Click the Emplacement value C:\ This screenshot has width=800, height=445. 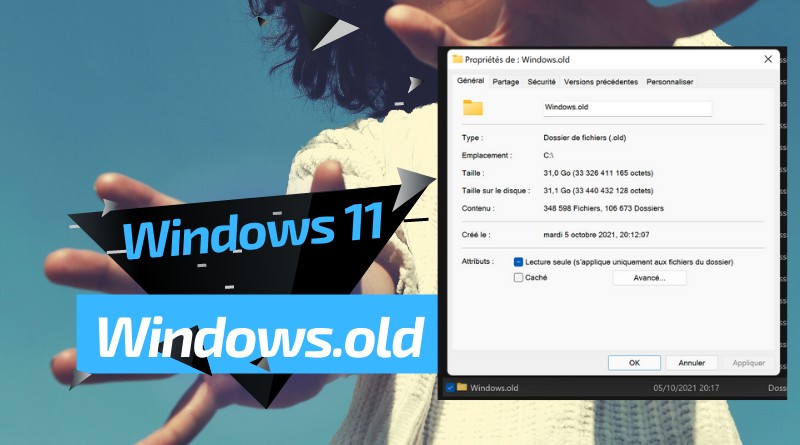pyautogui.click(x=548, y=155)
